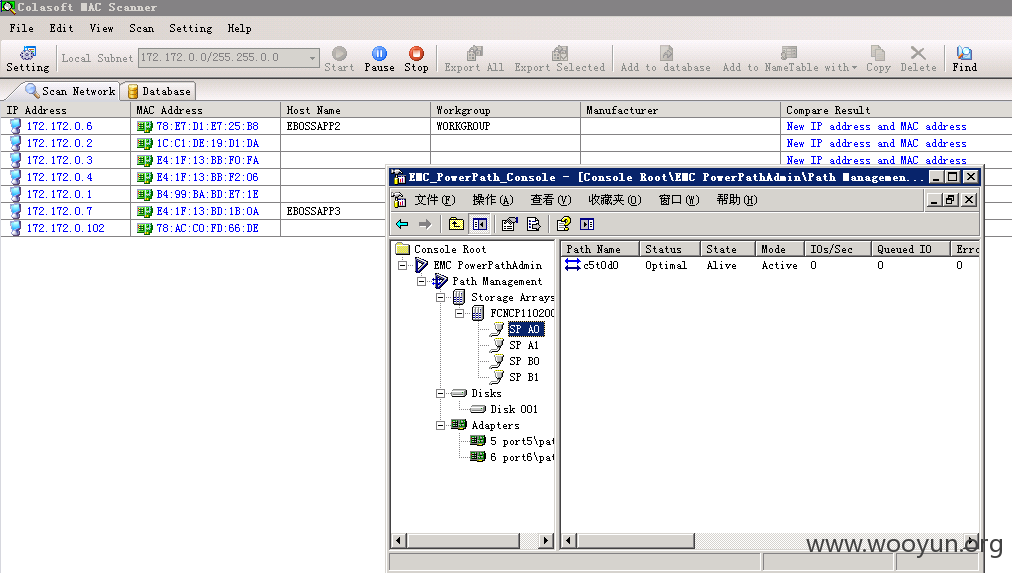Open the 收藏夹(O) menu
1012x573 pixels.
click(614, 200)
